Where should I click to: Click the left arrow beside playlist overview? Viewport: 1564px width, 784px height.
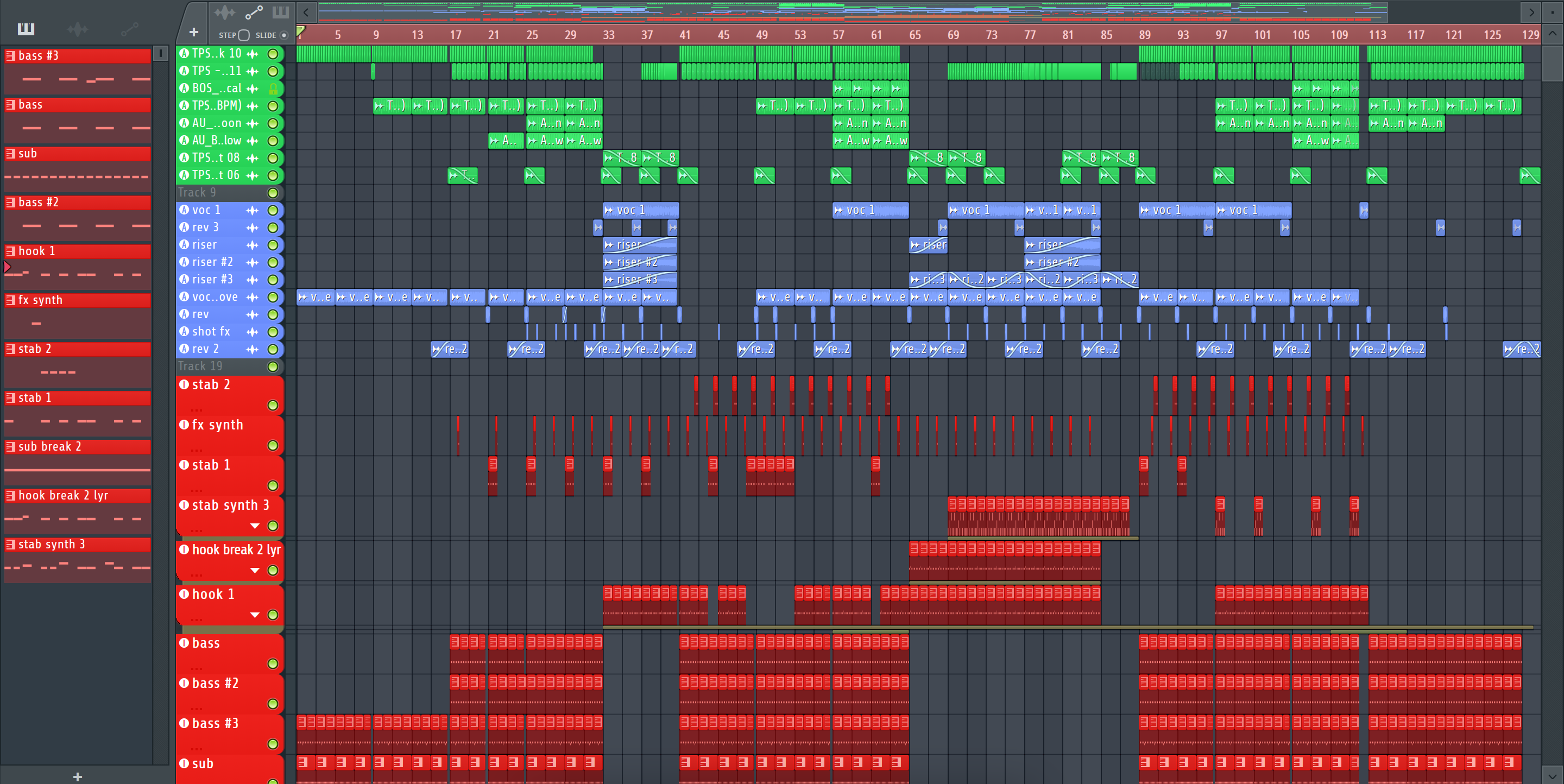click(306, 12)
